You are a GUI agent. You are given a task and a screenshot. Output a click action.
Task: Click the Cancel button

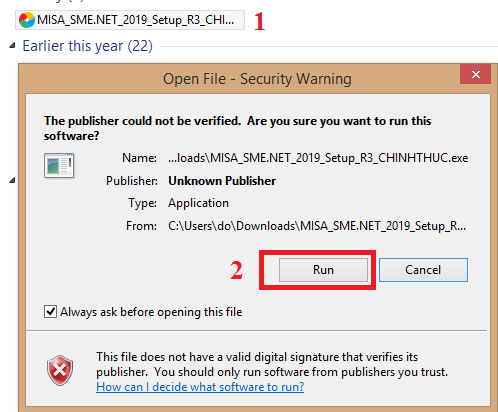[x=423, y=270]
